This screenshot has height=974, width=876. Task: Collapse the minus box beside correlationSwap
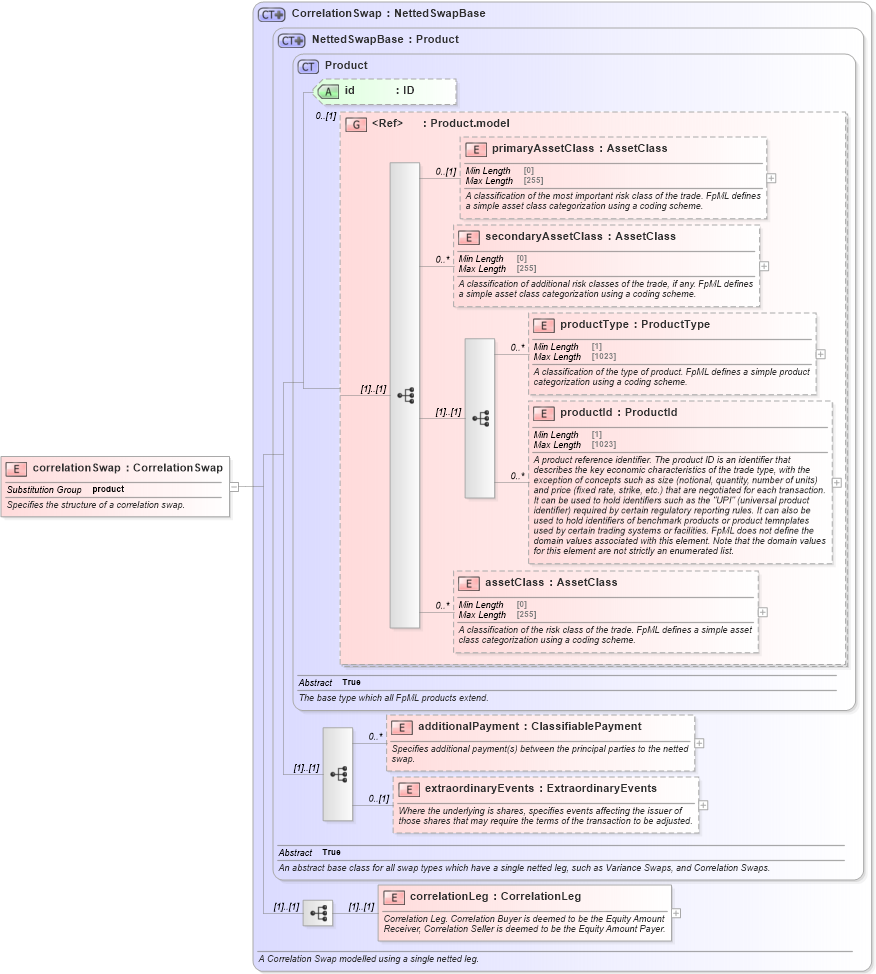coord(233,489)
